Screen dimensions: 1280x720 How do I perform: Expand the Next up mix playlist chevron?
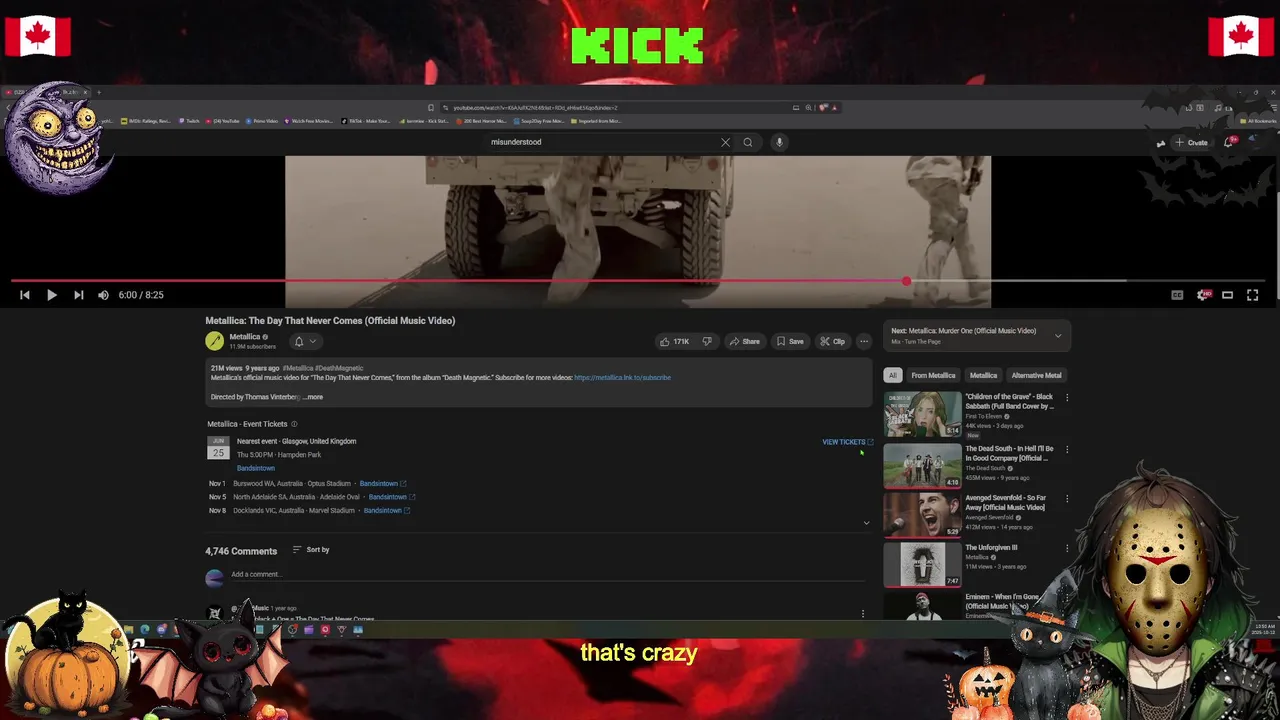tap(1058, 336)
